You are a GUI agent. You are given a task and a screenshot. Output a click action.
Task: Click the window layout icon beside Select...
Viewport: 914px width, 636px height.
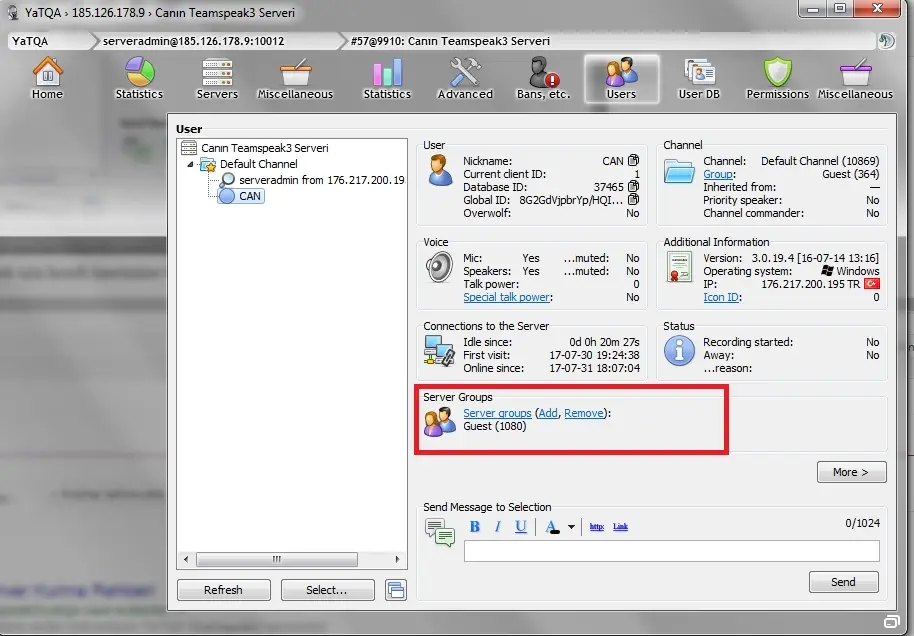click(396, 590)
